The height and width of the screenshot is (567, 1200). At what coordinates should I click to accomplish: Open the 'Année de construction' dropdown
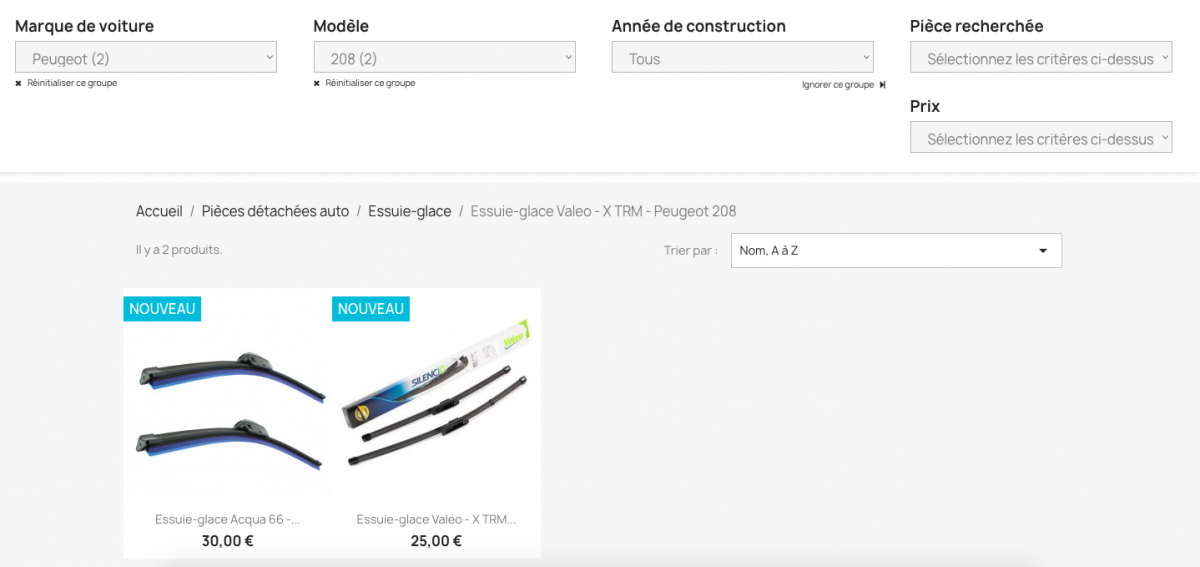(743, 59)
